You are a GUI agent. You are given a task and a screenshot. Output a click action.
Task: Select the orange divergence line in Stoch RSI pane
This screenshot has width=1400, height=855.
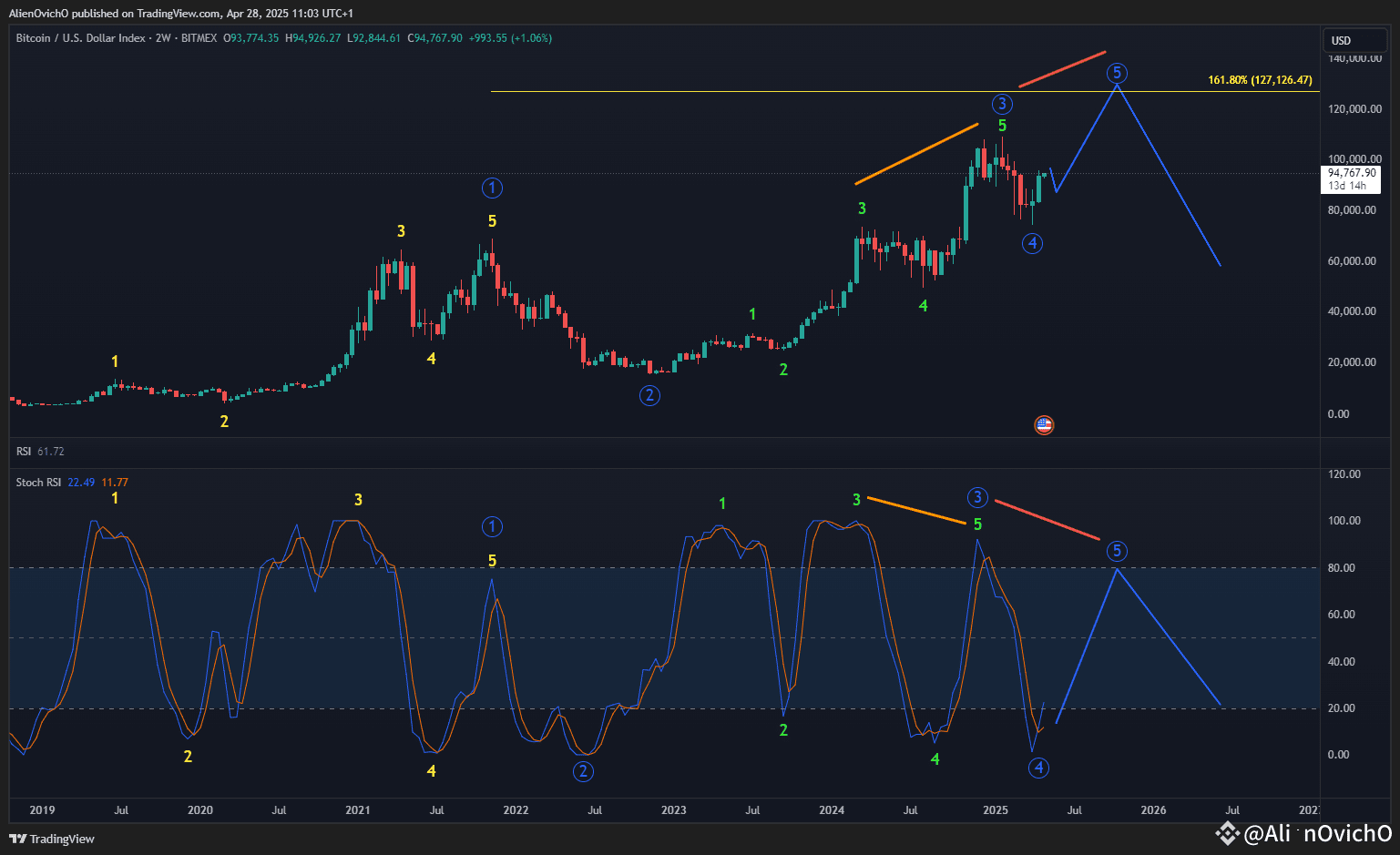coord(915,511)
